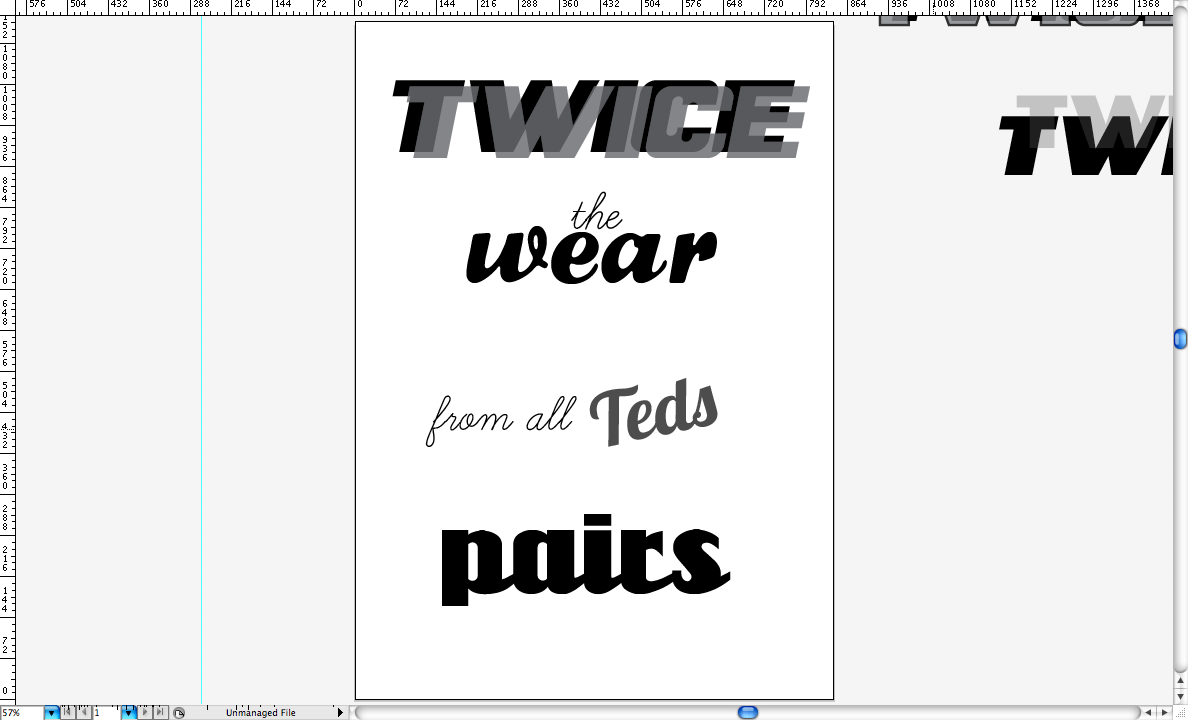This screenshot has width=1188, height=720.
Task: Click the horizontal scroll left arrow
Action: point(1149,712)
